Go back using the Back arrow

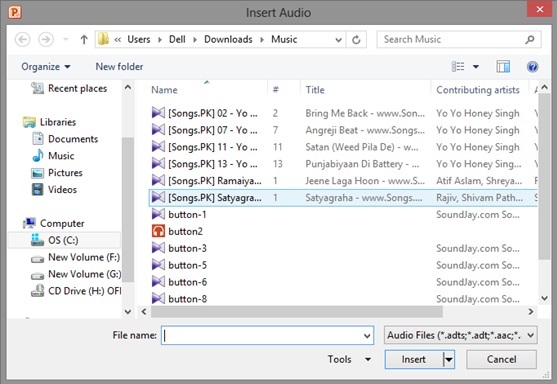(22, 39)
